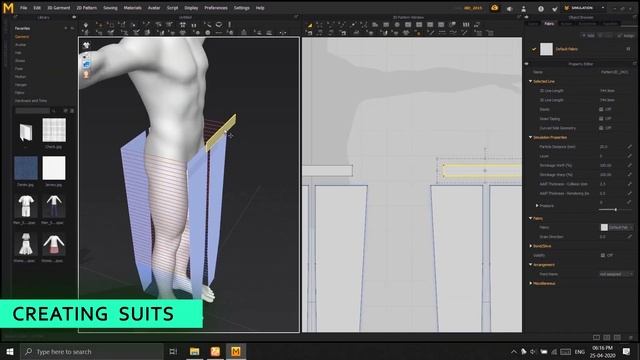Open the user account icon
The width and height of the screenshot is (640, 360).
(524, 8)
